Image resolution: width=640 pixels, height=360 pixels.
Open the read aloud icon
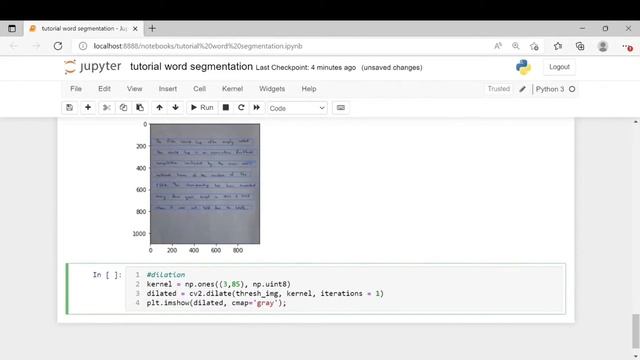click(498, 46)
